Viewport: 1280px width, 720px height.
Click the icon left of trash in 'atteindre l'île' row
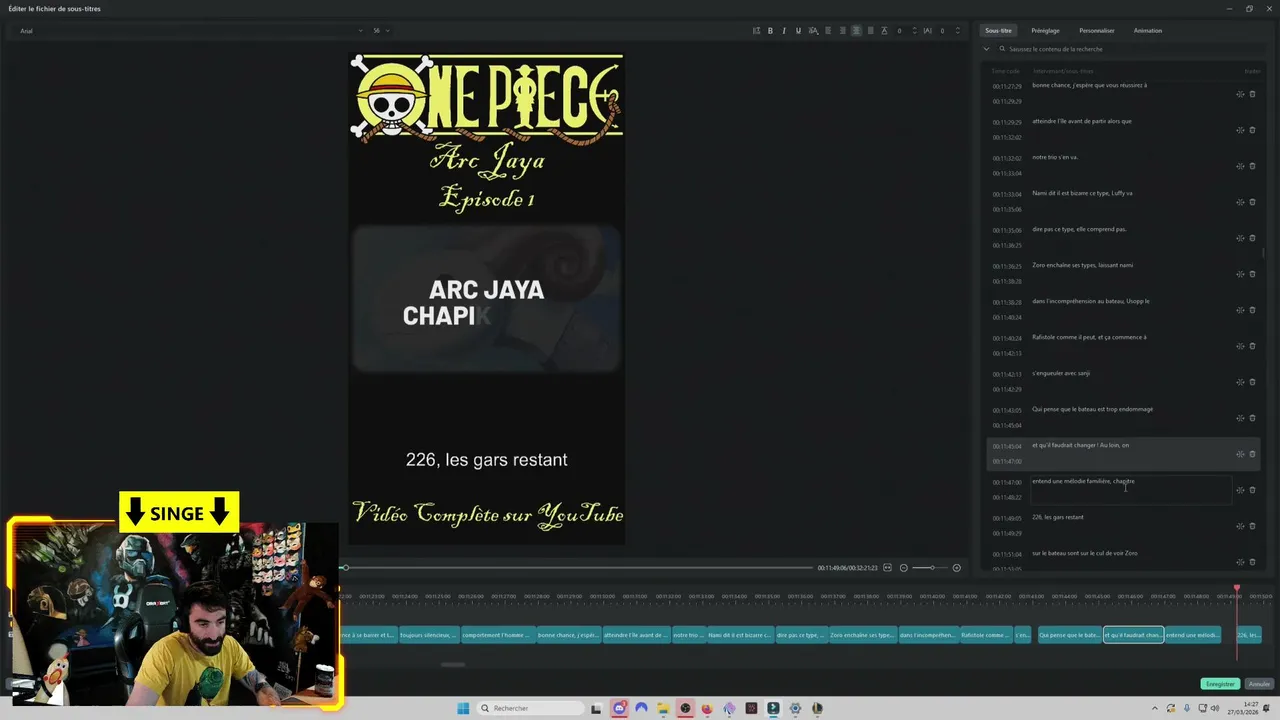[1240, 130]
